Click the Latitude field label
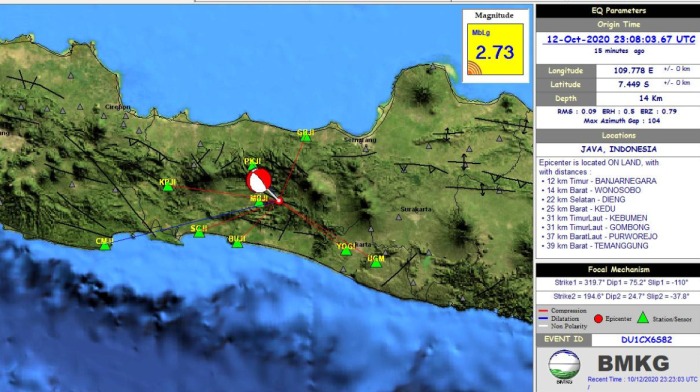This screenshot has width=700, height=392. (x=565, y=84)
